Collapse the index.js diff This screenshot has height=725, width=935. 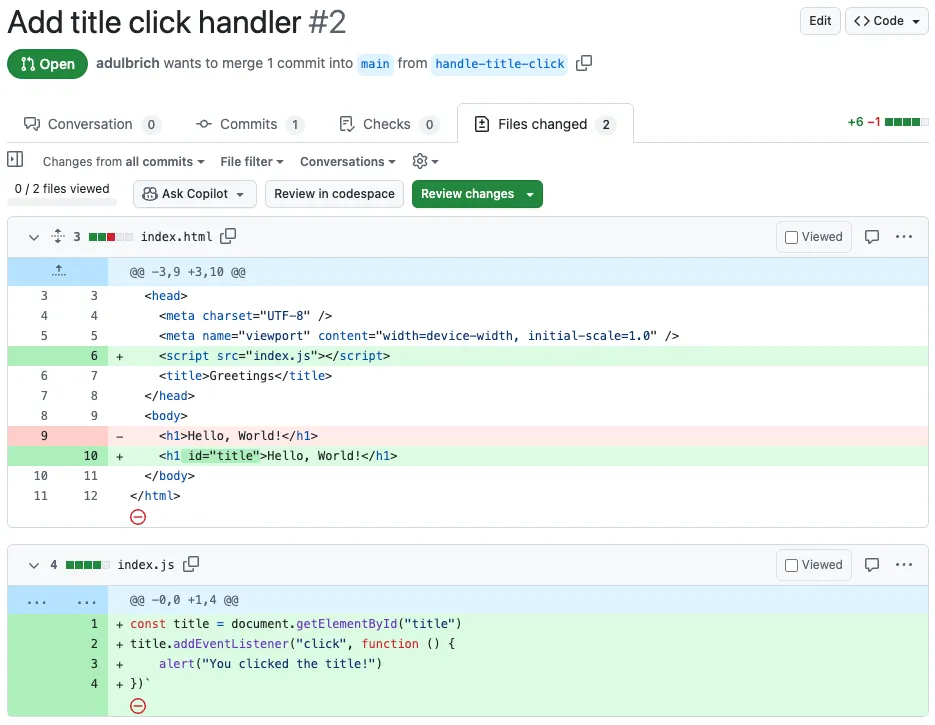click(34, 565)
